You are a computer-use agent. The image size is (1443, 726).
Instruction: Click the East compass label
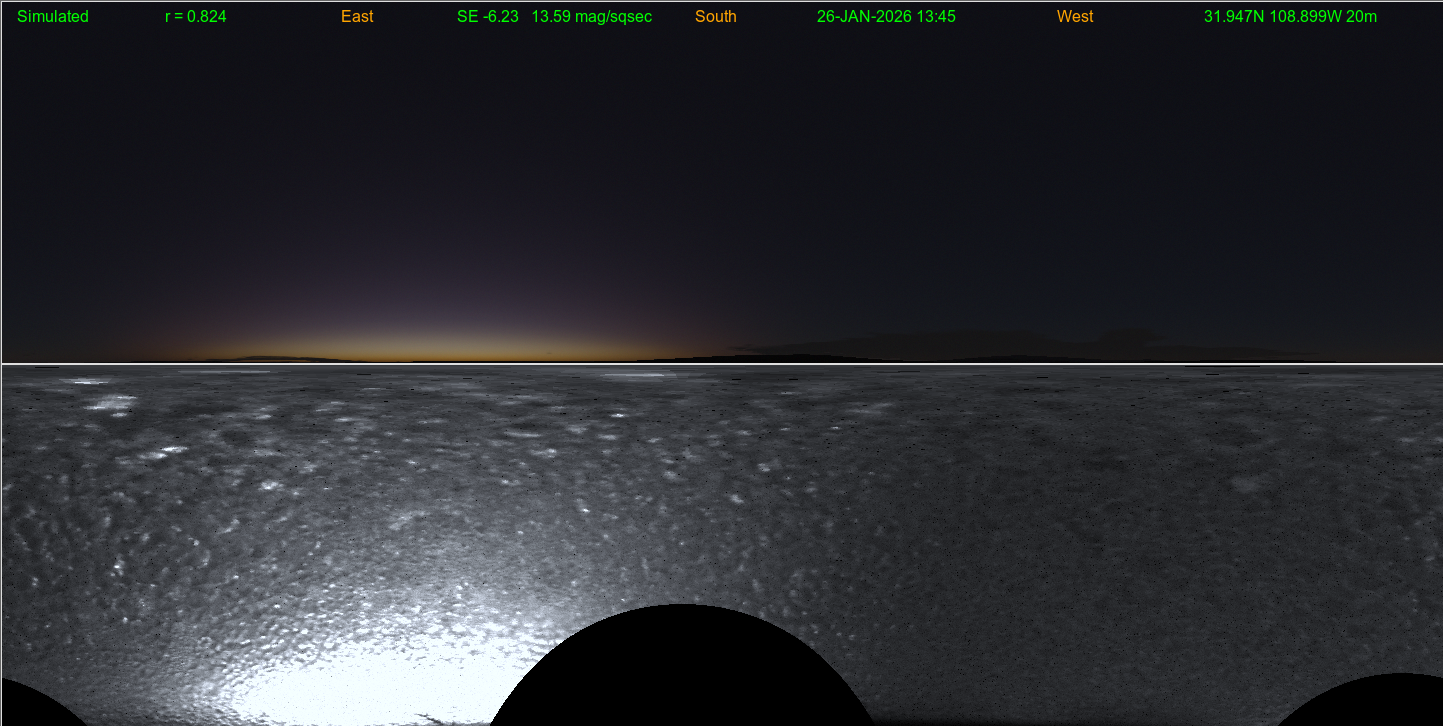(x=357, y=17)
